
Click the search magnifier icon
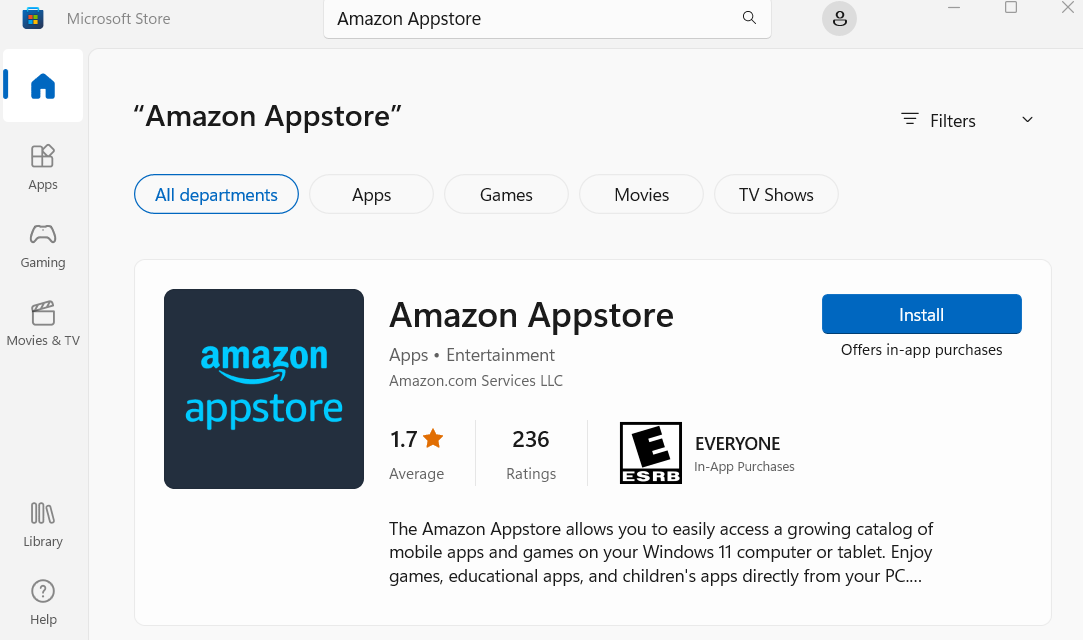749,19
